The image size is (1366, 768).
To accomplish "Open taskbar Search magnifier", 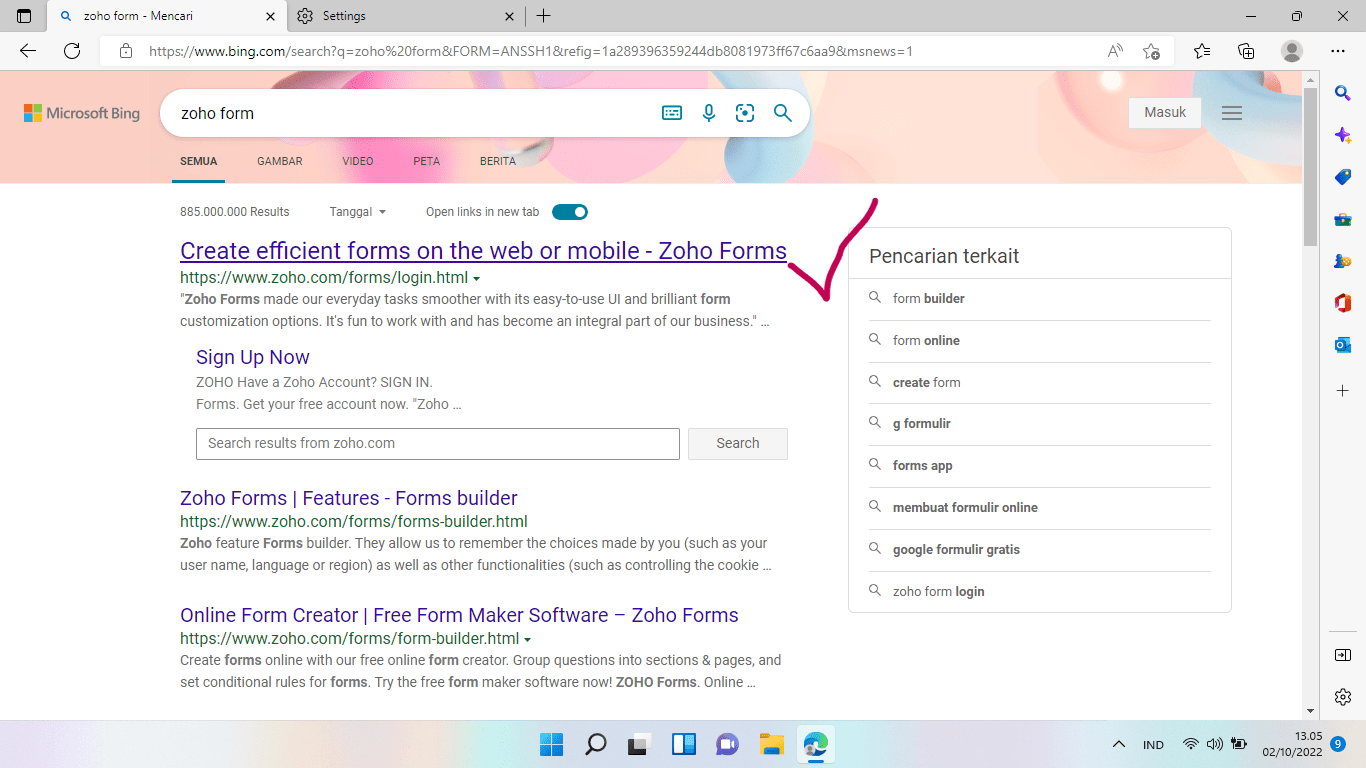I will coord(596,744).
